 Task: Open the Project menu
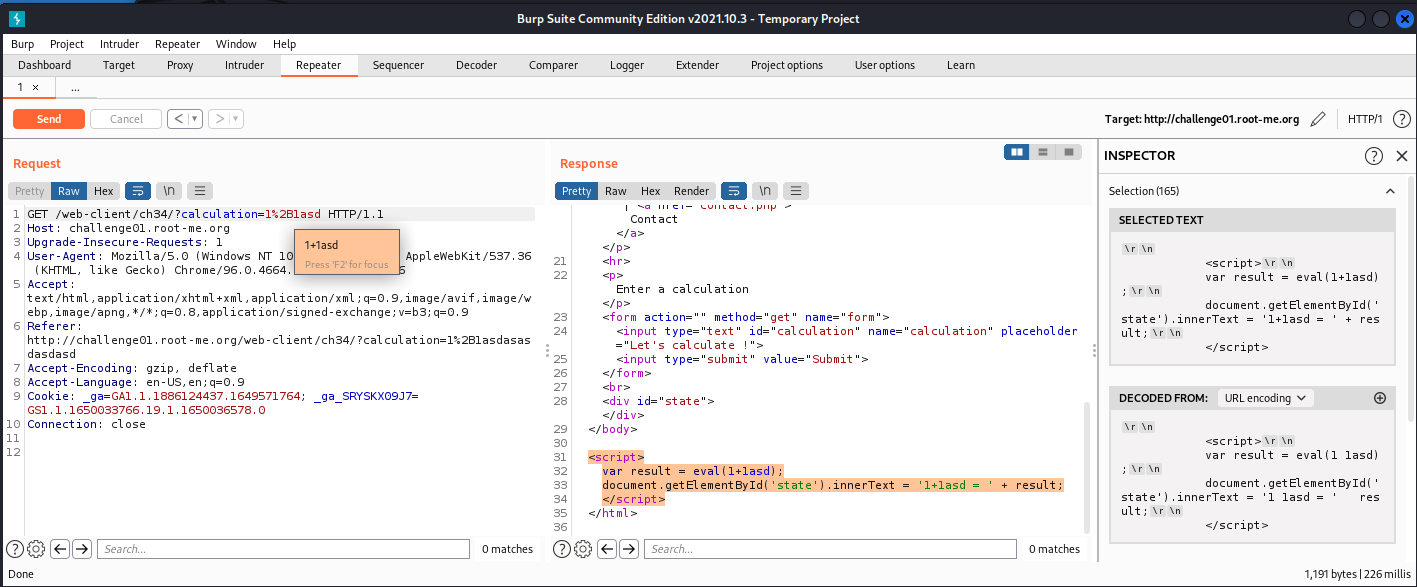(x=67, y=44)
